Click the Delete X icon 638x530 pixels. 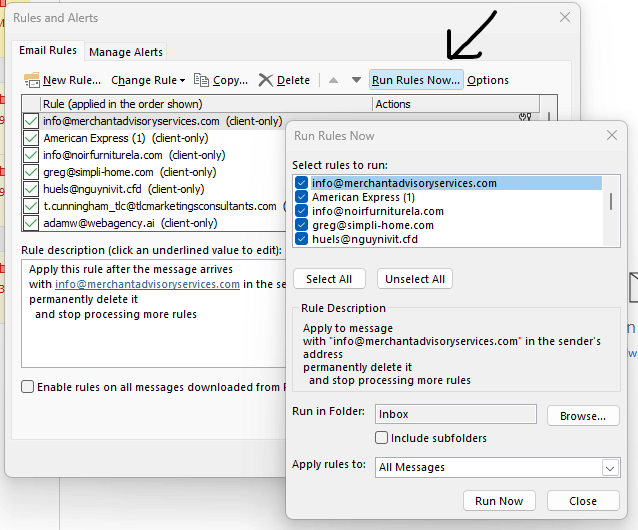(x=266, y=80)
